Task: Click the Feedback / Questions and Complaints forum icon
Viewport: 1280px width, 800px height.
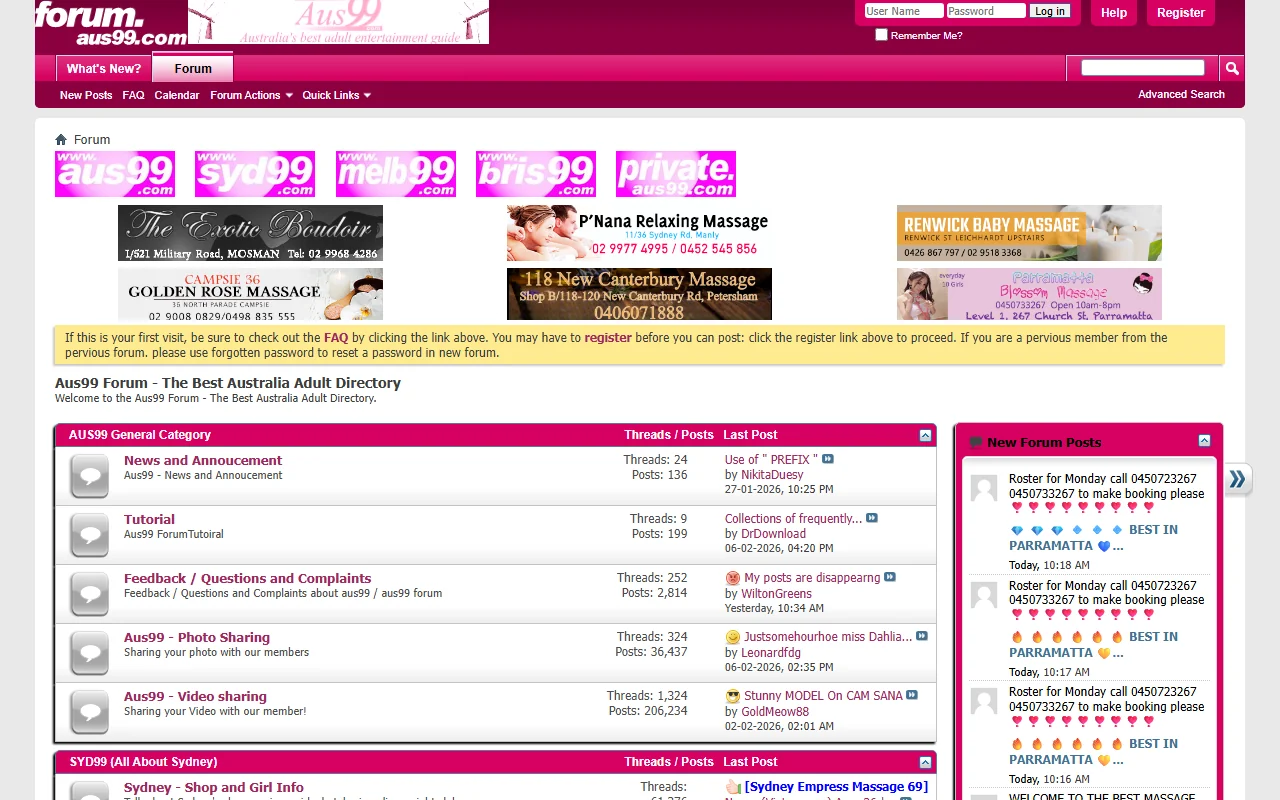Action: coord(89,594)
